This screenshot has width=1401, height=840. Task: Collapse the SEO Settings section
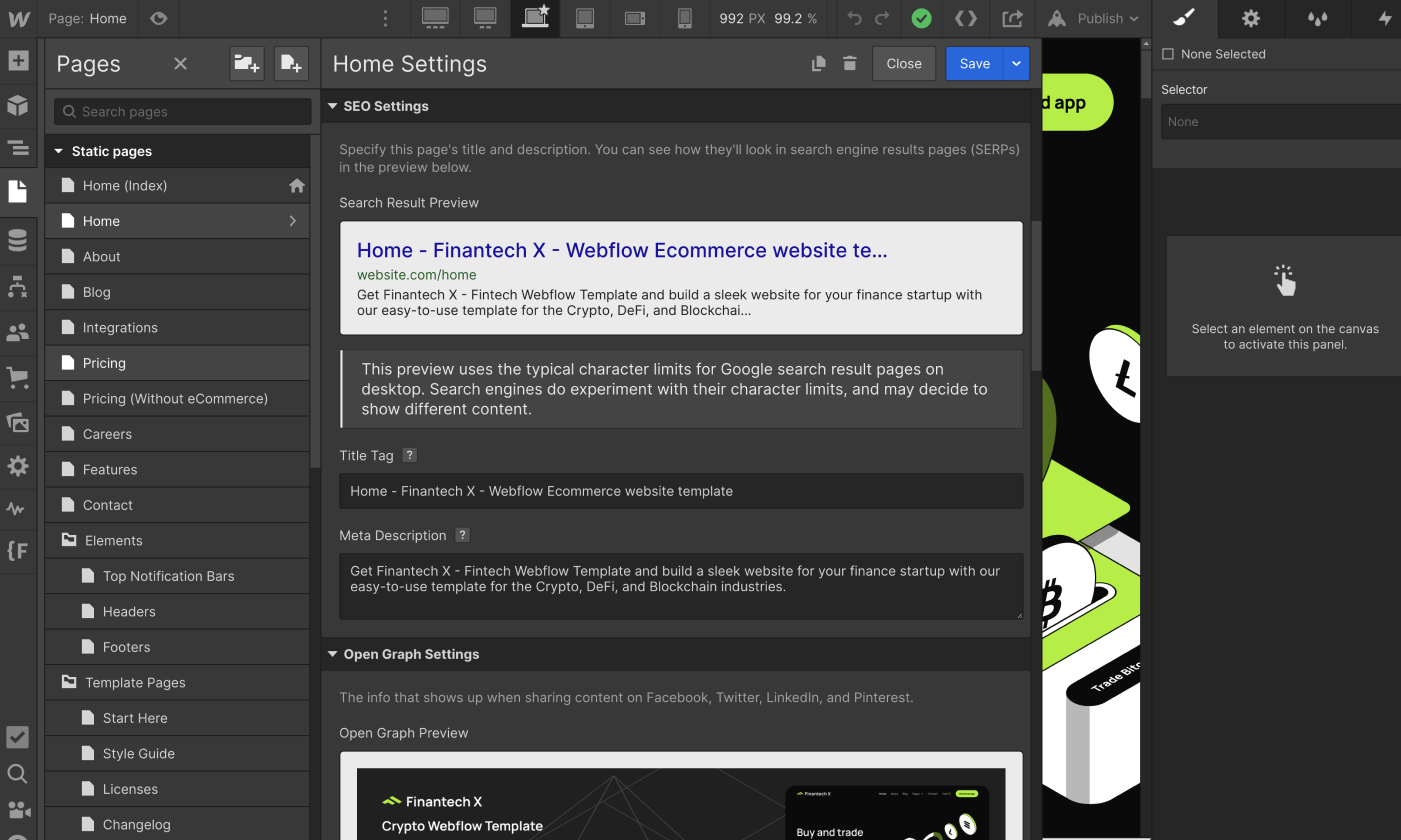pyautogui.click(x=333, y=106)
